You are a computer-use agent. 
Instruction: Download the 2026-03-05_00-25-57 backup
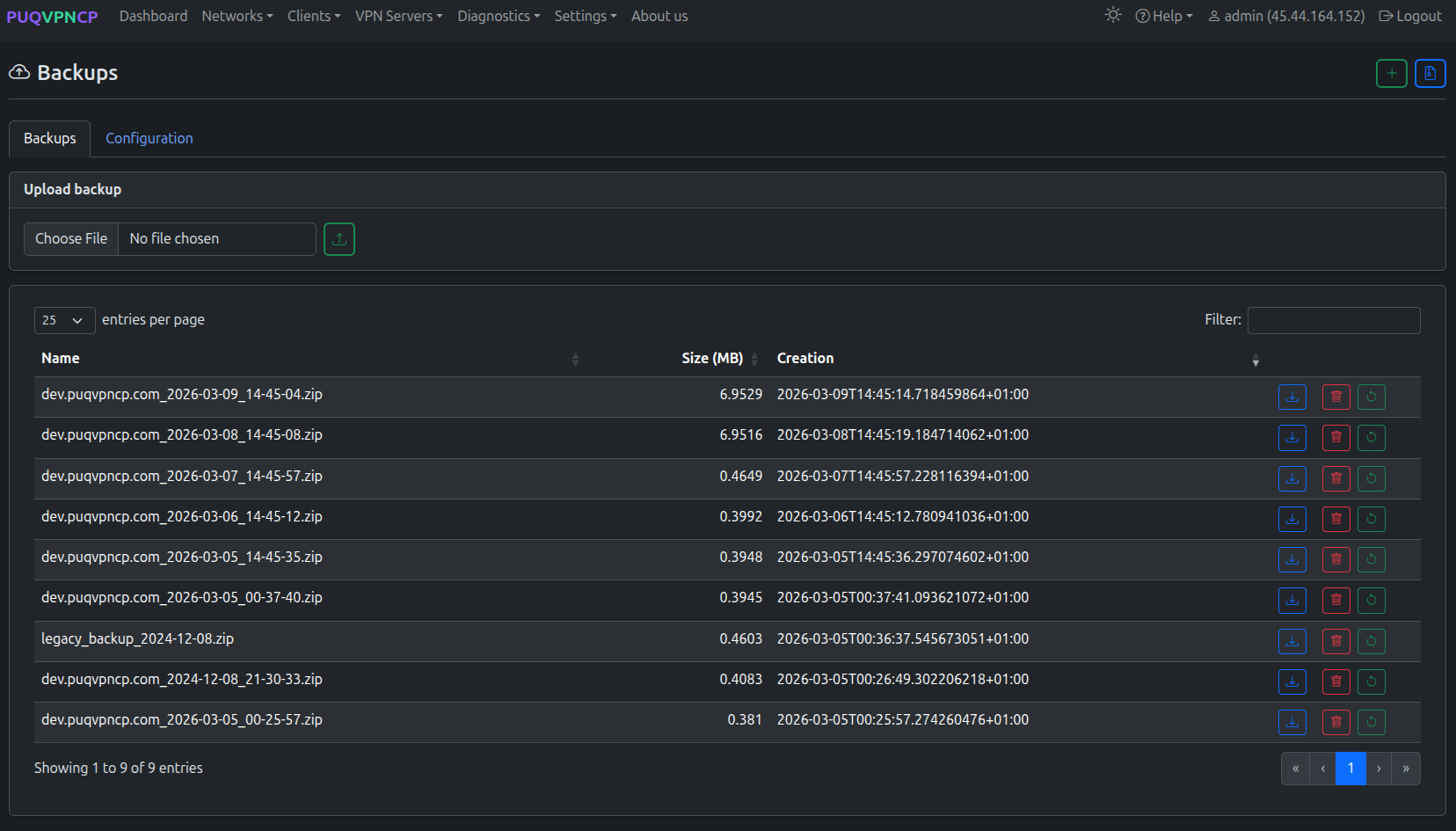coord(1292,722)
